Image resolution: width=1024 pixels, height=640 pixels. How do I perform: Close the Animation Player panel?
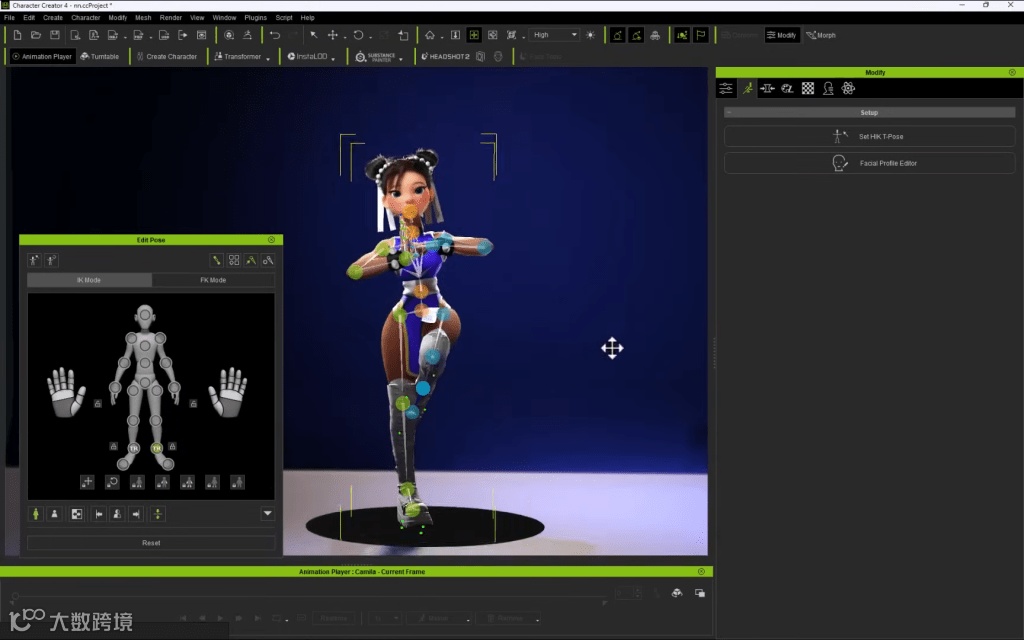click(701, 571)
